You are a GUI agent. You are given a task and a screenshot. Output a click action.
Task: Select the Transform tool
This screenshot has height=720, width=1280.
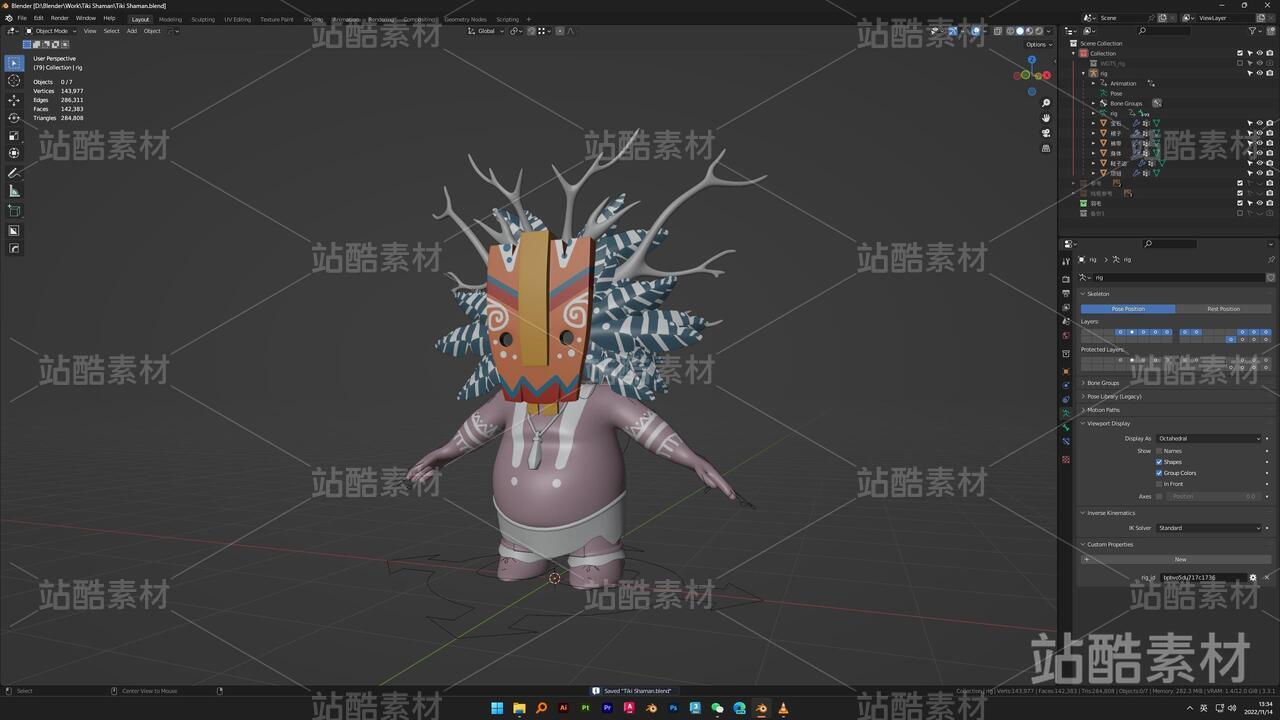[14, 153]
